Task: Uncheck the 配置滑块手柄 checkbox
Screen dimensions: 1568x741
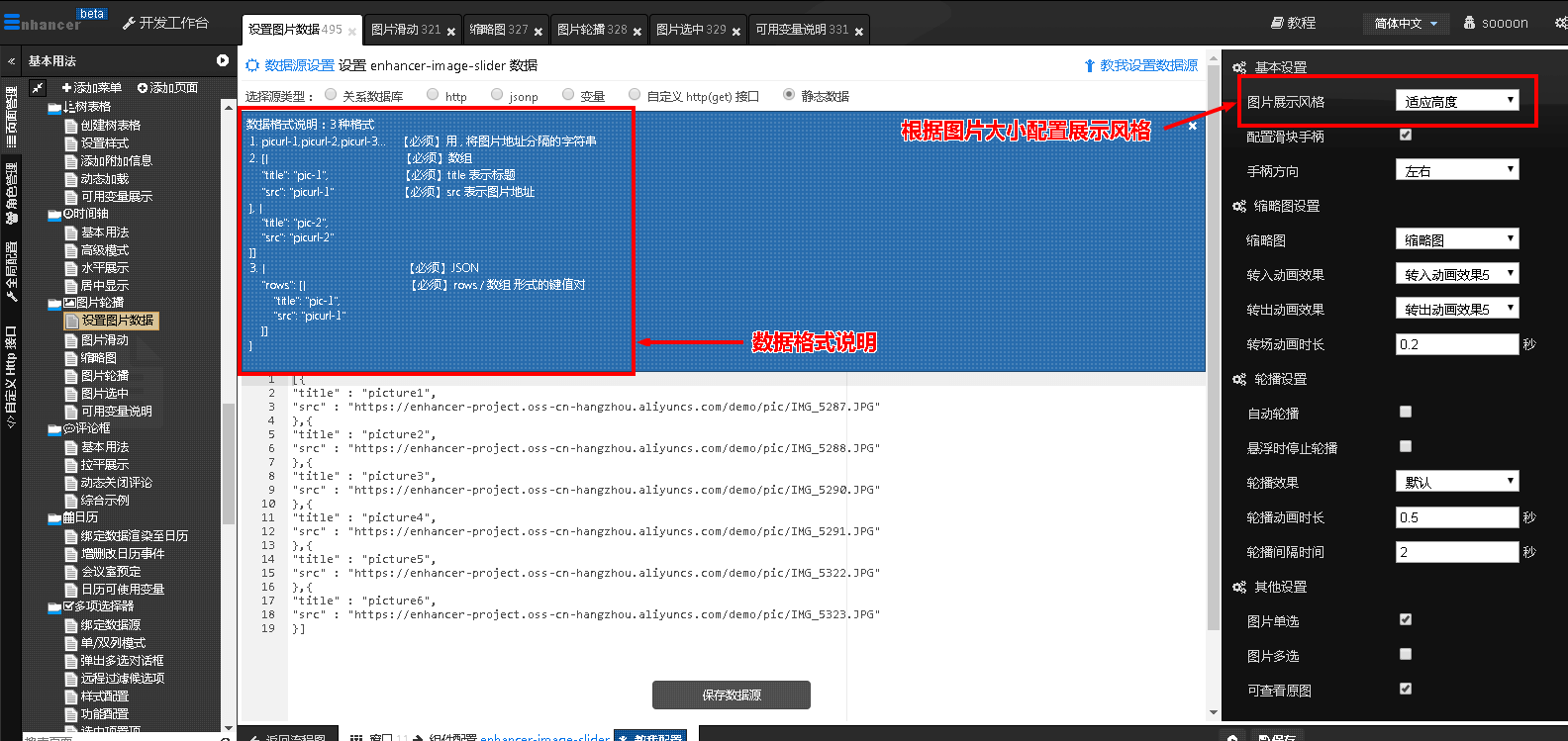Action: [1406, 135]
